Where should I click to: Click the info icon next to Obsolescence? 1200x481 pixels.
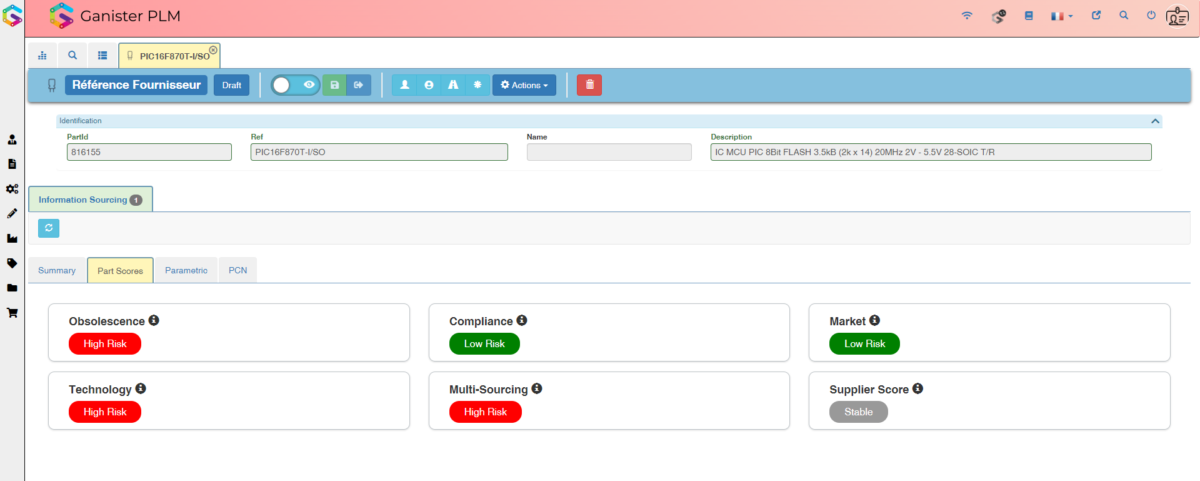pos(154,321)
